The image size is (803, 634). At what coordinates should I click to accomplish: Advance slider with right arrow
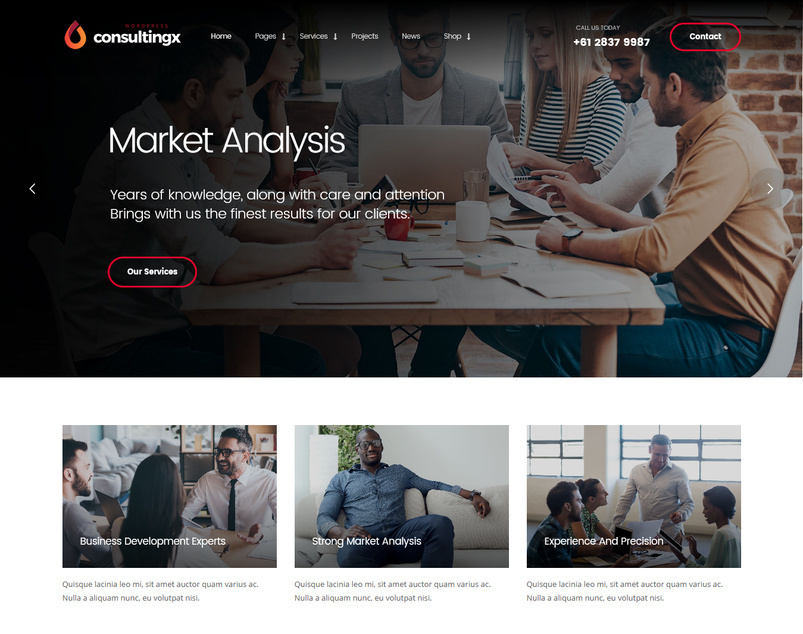[x=770, y=188]
